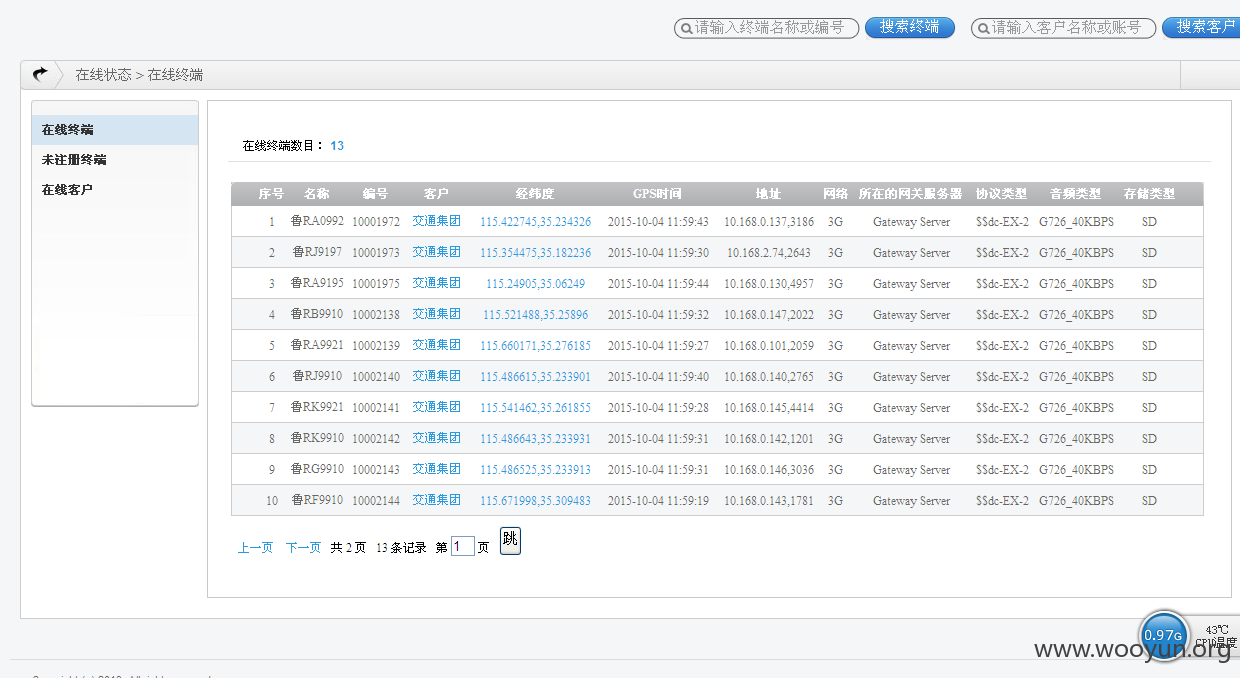Open 交通集团 customer for 鲁RK9910
Image resolution: width=1240 pixels, height=678 pixels.
(436, 438)
